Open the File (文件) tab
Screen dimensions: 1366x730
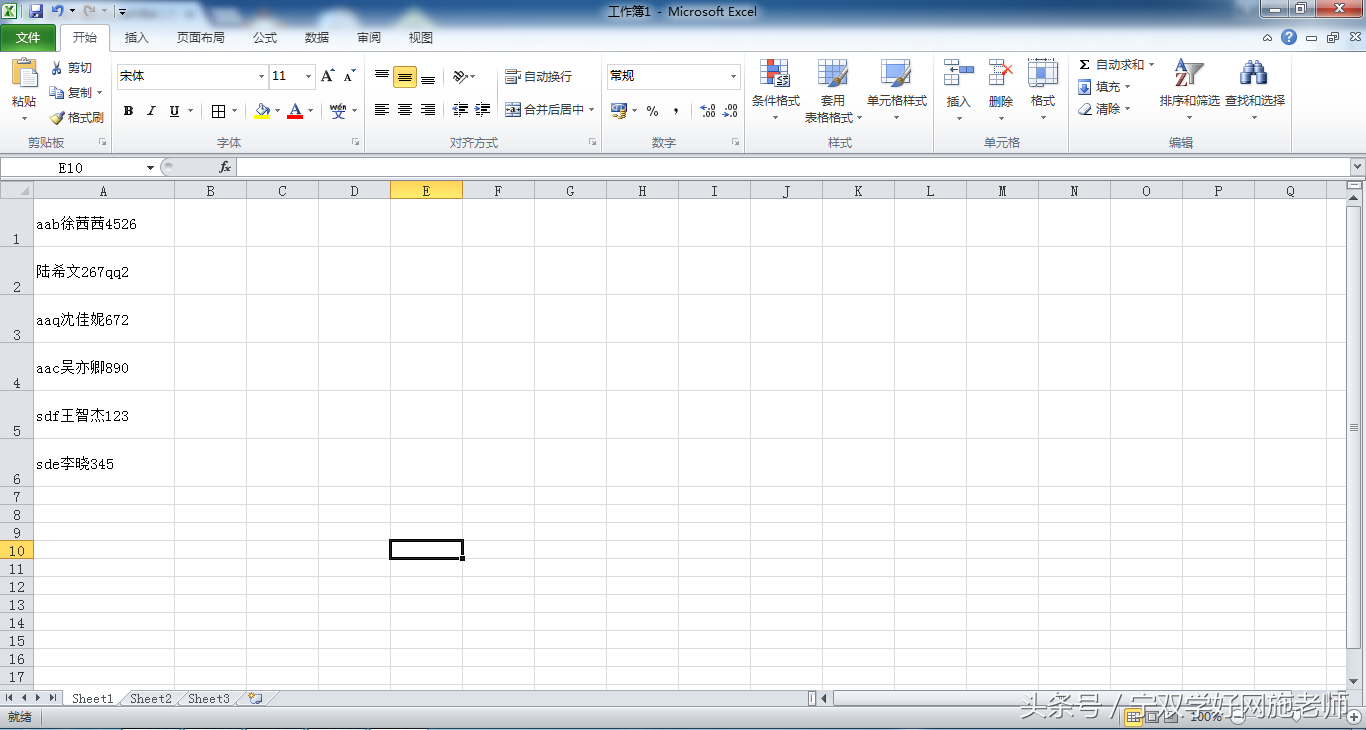point(28,38)
